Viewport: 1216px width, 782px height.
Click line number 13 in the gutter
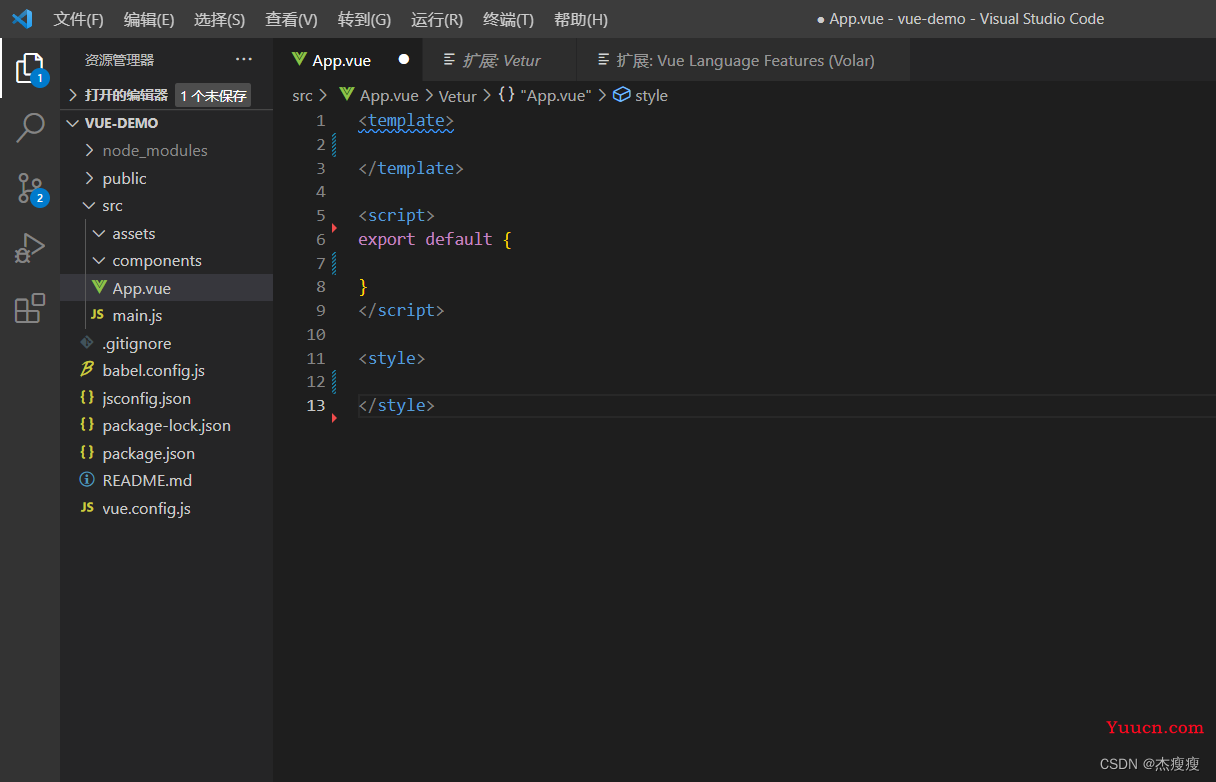point(316,405)
